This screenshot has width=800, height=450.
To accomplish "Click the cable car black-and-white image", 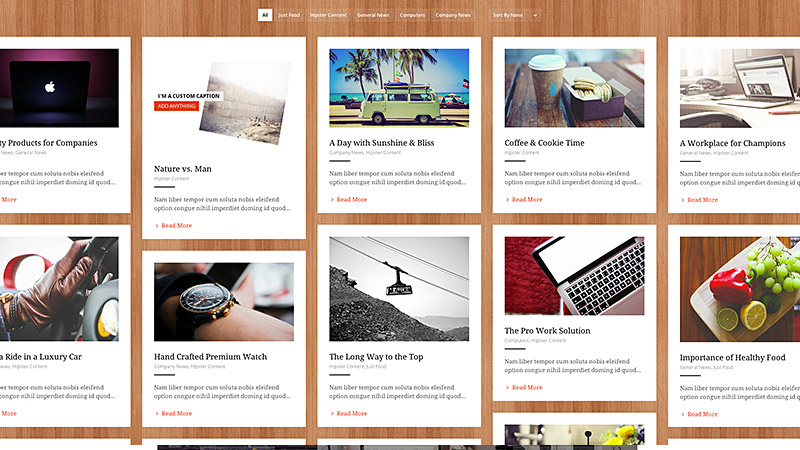I will pos(399,289).
